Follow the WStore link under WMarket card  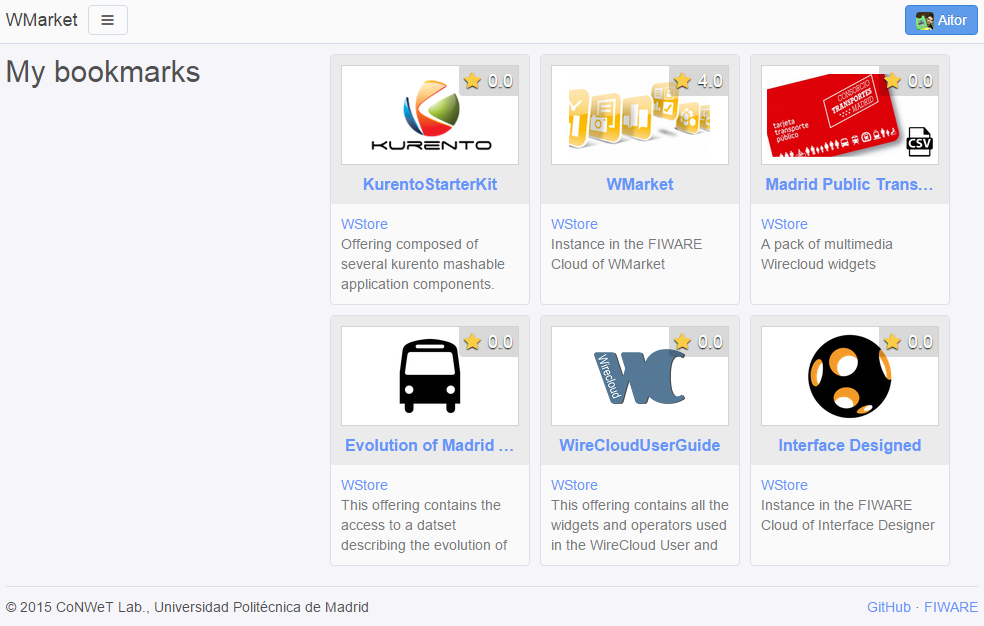(574, 224)
